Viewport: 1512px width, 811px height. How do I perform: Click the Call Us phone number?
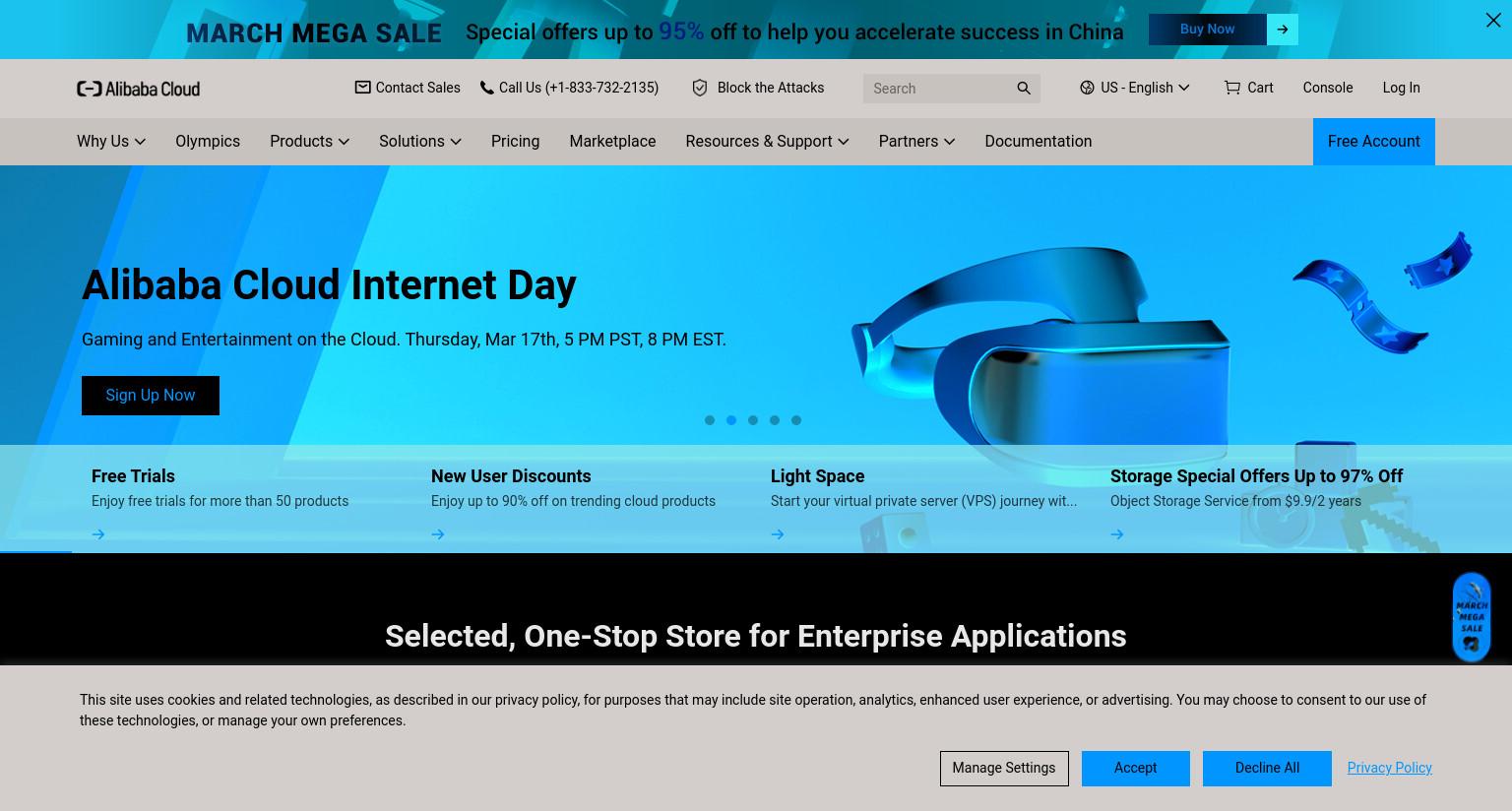(579, 88)
